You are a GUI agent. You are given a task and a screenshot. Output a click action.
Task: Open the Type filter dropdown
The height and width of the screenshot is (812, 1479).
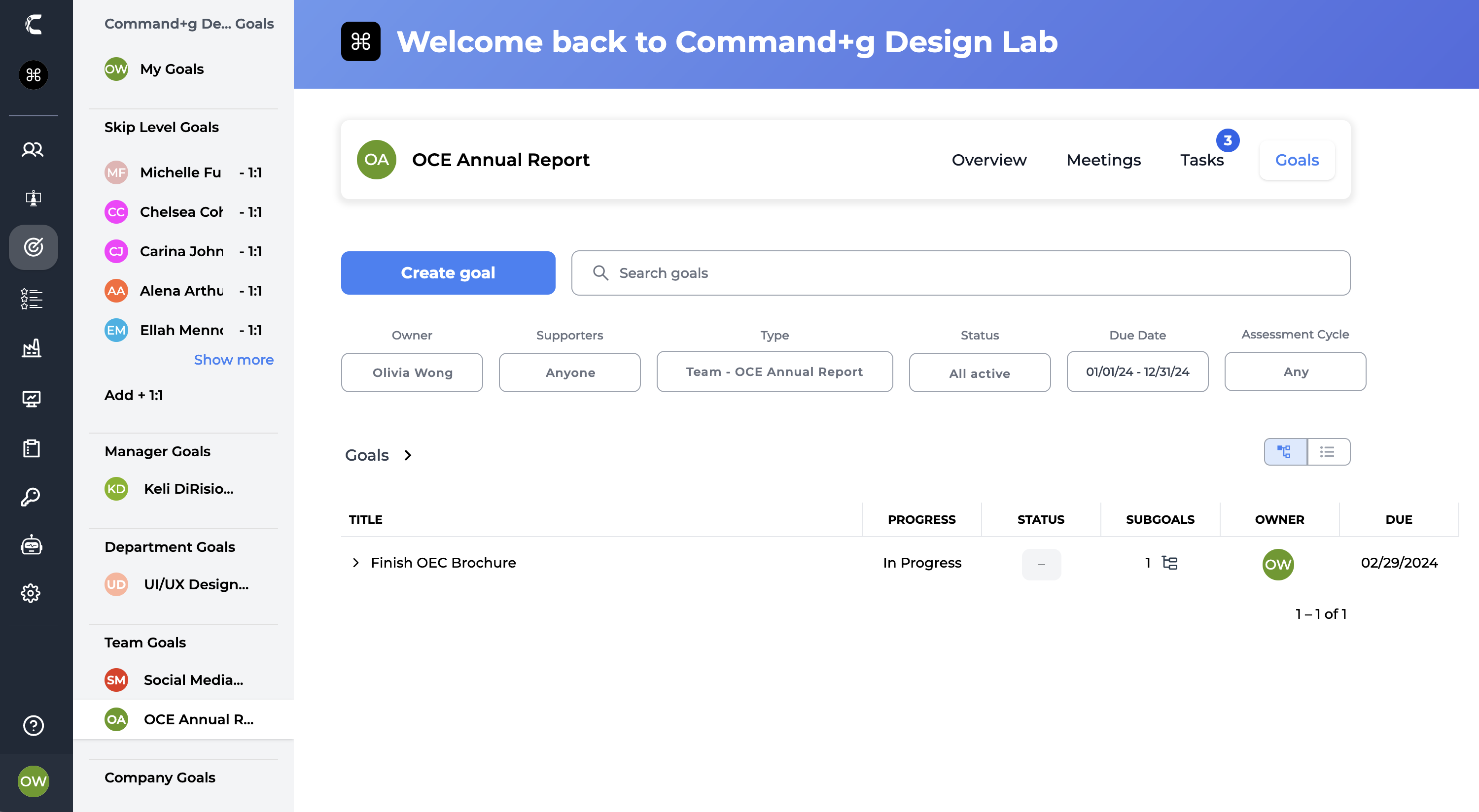click(774, 372)
